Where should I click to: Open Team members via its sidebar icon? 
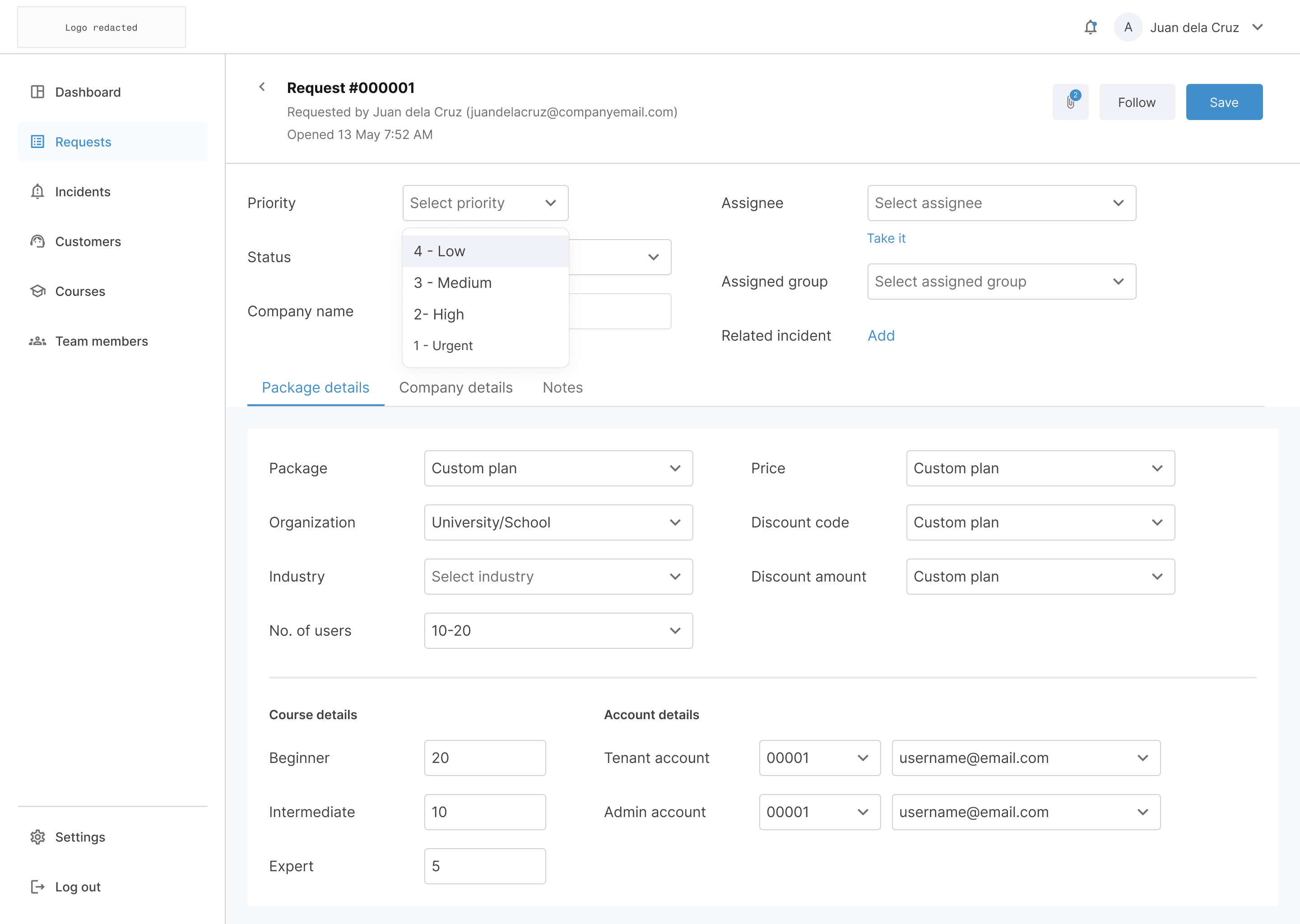[x=37, y=341]
